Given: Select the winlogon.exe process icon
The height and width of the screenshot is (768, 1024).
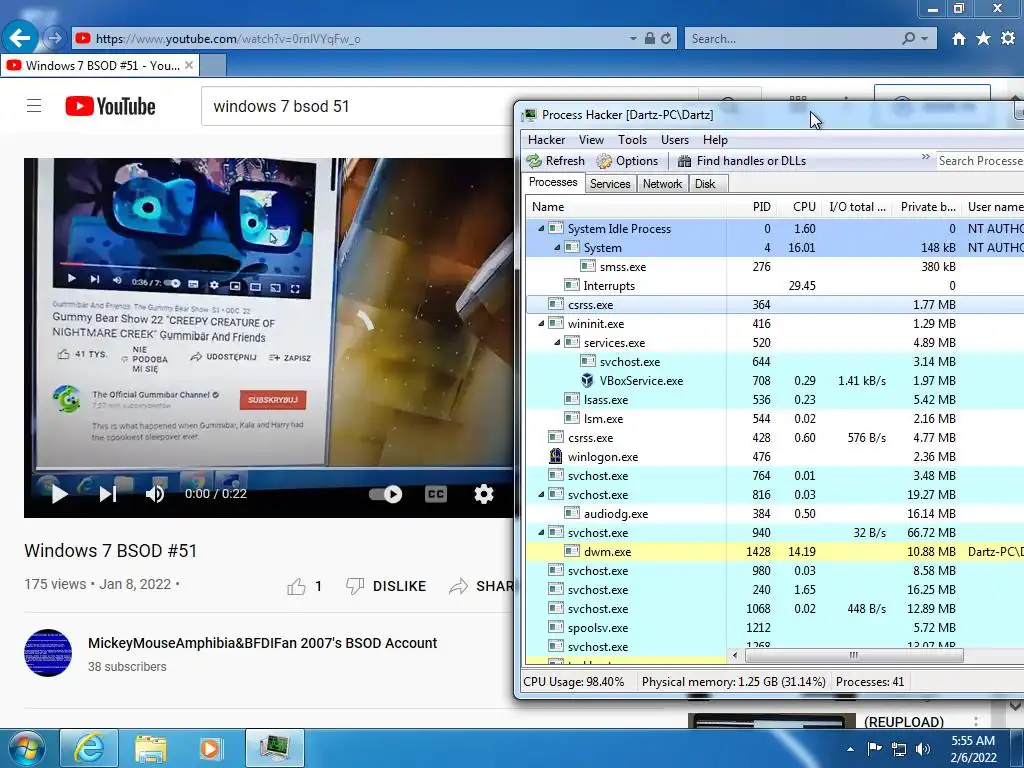Looking at the screenshot, I should [x=556, y=456].
